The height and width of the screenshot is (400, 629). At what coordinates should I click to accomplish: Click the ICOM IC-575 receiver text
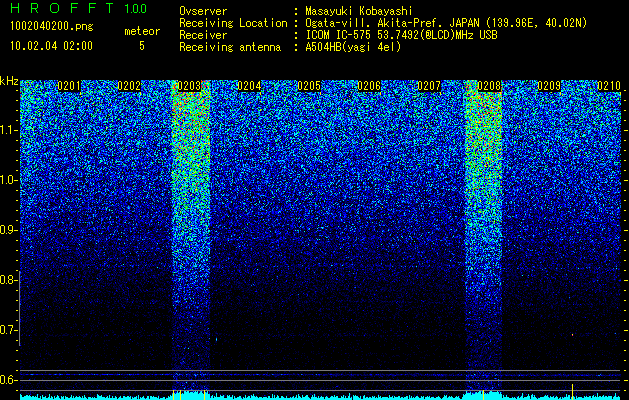click(x=401, y=35)
